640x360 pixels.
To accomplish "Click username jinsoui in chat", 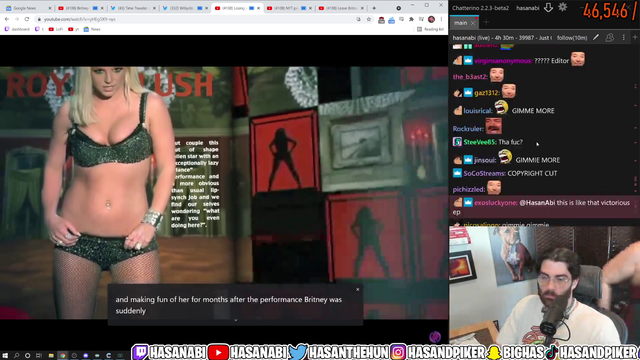I will [485, 160].
